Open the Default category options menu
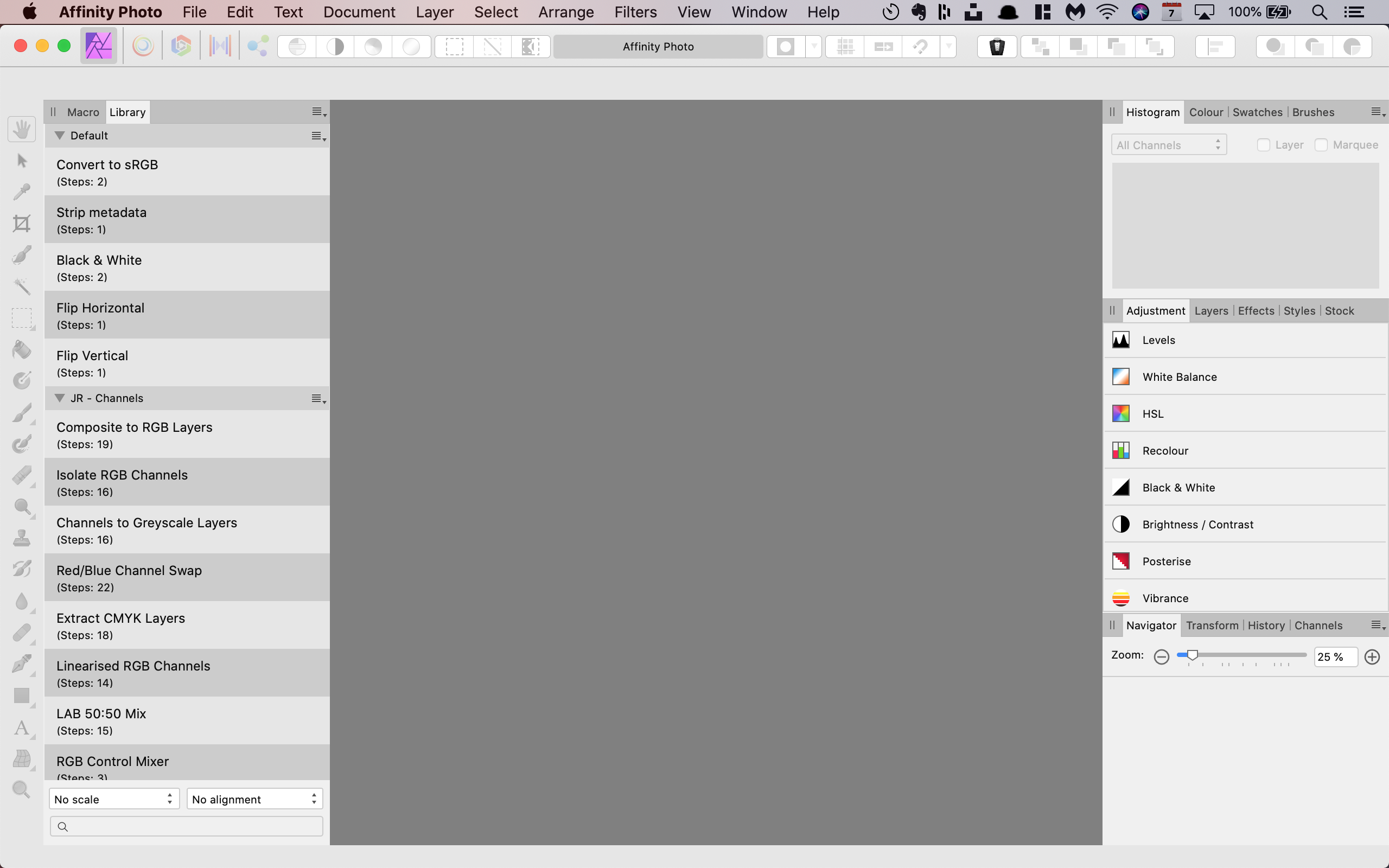Screen dimensions: 1389x868 [318, 137]
